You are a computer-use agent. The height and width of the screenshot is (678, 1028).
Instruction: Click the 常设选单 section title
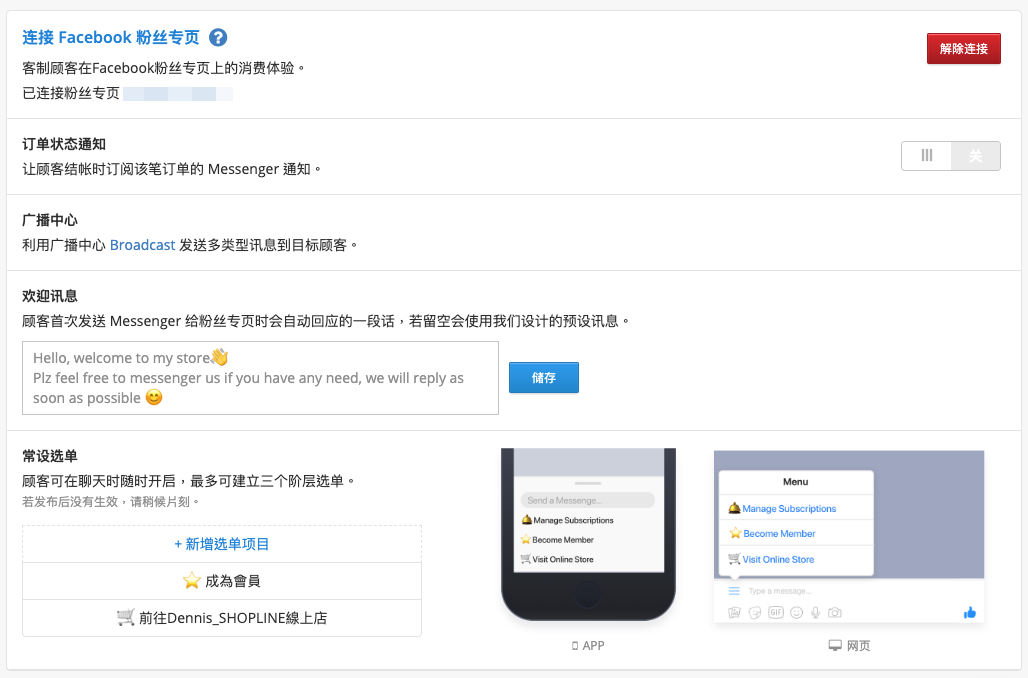[50, 456]
